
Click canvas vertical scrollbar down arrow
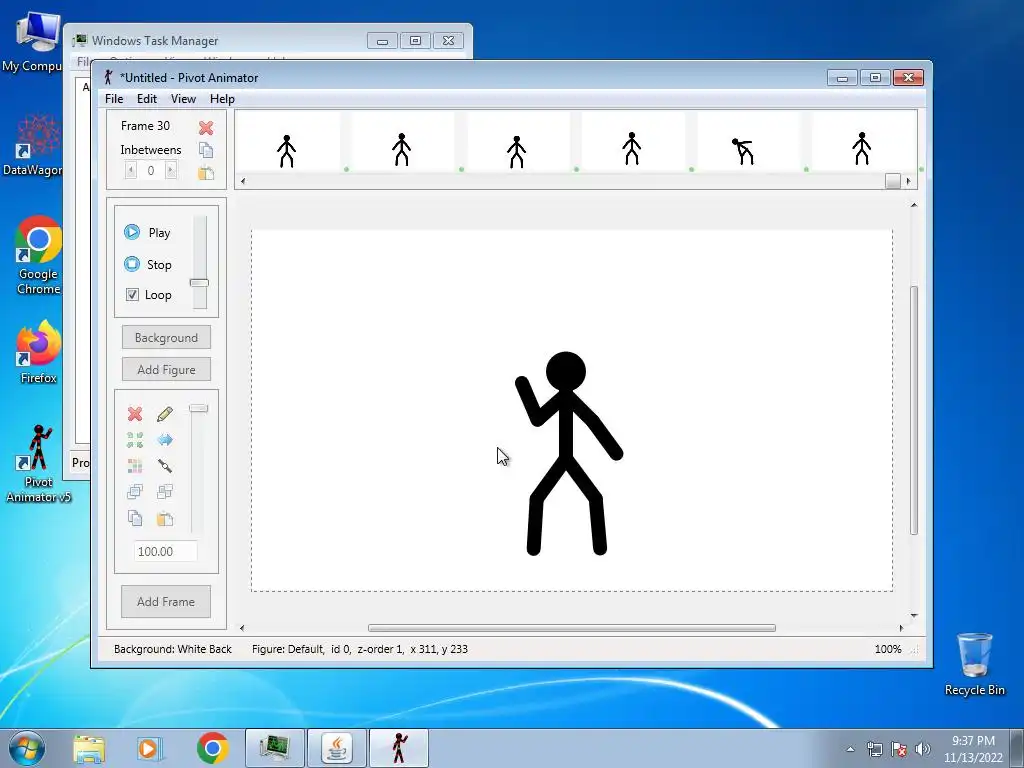[914, 615]
